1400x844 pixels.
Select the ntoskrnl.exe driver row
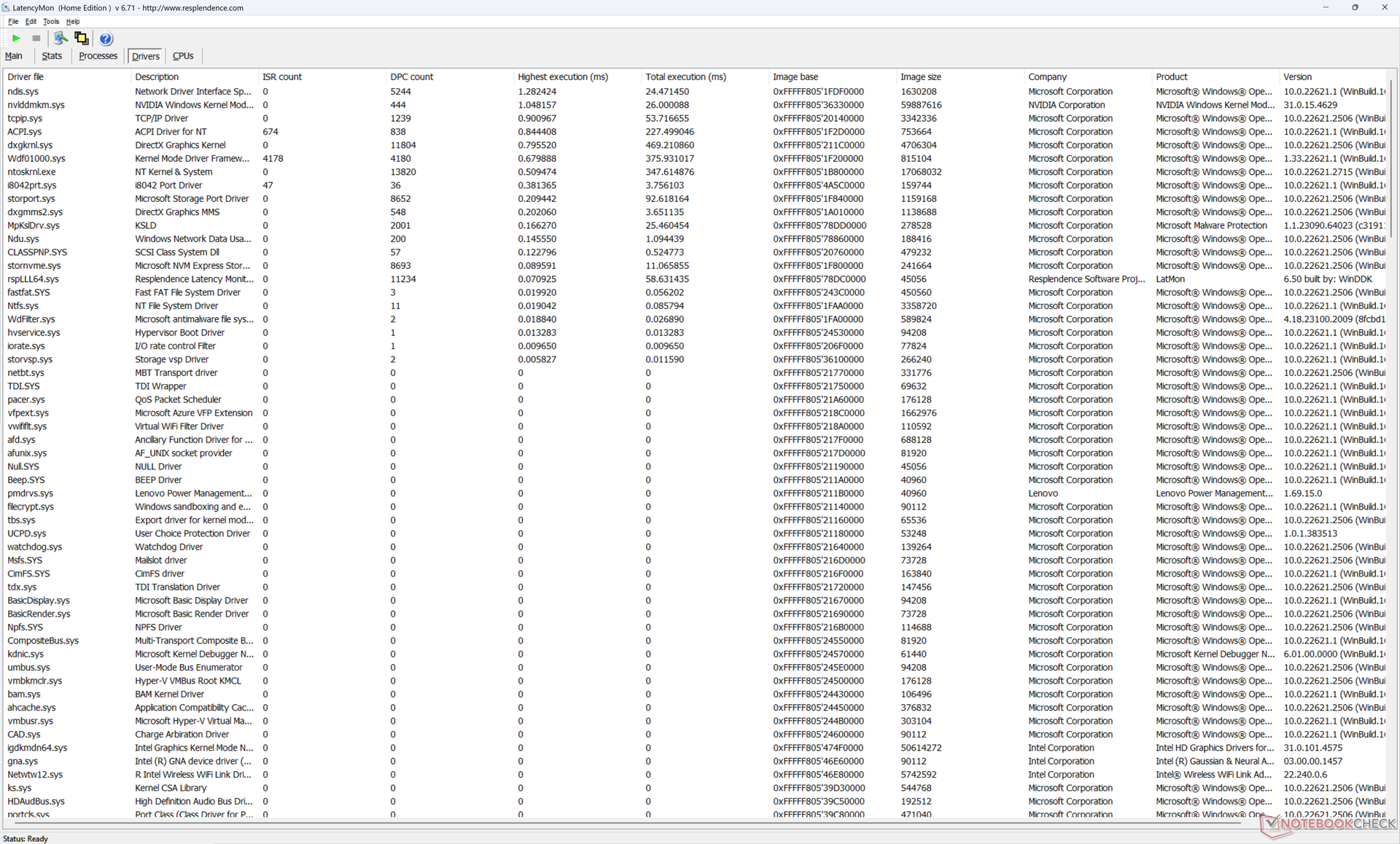click(x=696, y=172)
